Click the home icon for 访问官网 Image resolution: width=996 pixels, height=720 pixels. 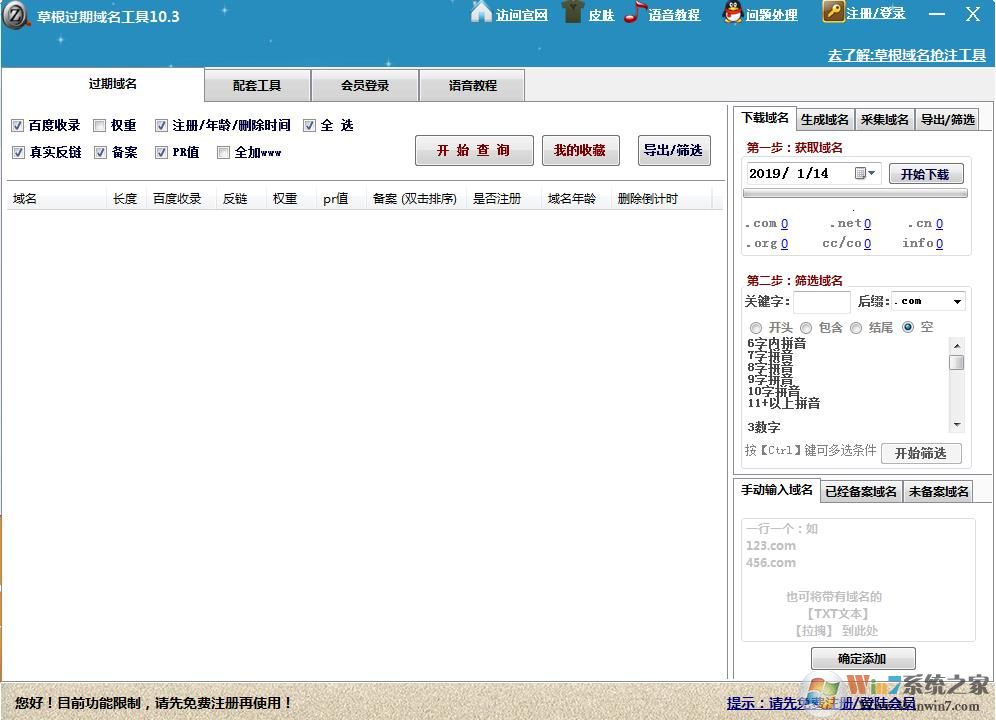coord(481,13)
